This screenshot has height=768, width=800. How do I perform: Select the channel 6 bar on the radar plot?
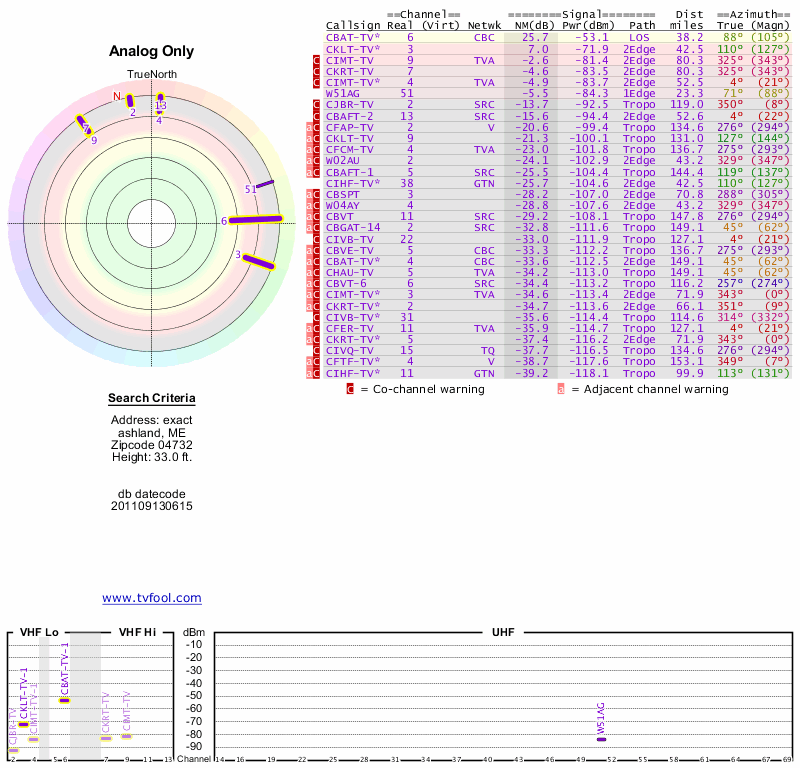point(257,219)
